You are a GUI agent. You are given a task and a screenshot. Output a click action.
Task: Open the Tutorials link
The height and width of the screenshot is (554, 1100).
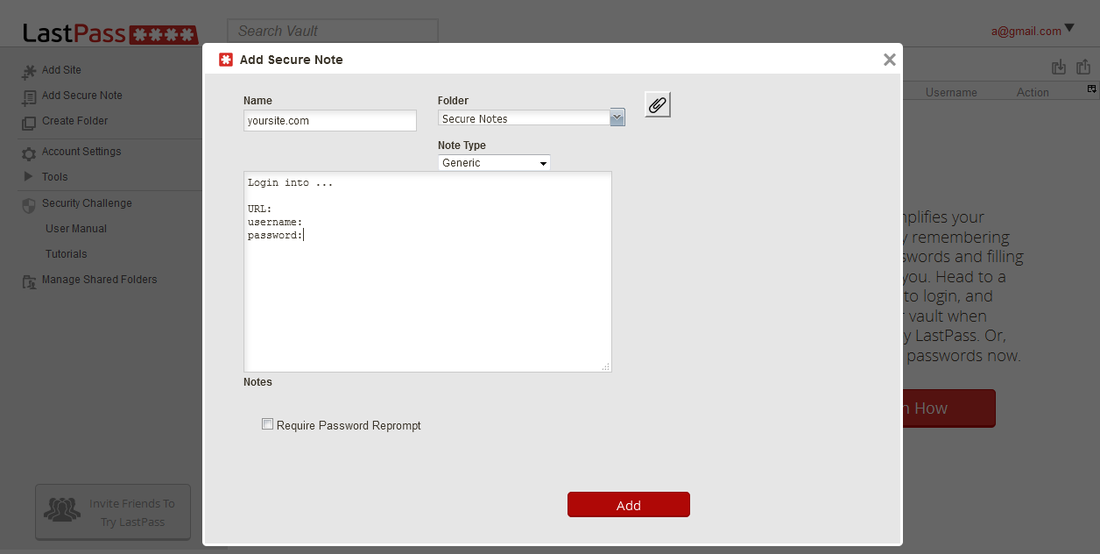click(67, 254)
